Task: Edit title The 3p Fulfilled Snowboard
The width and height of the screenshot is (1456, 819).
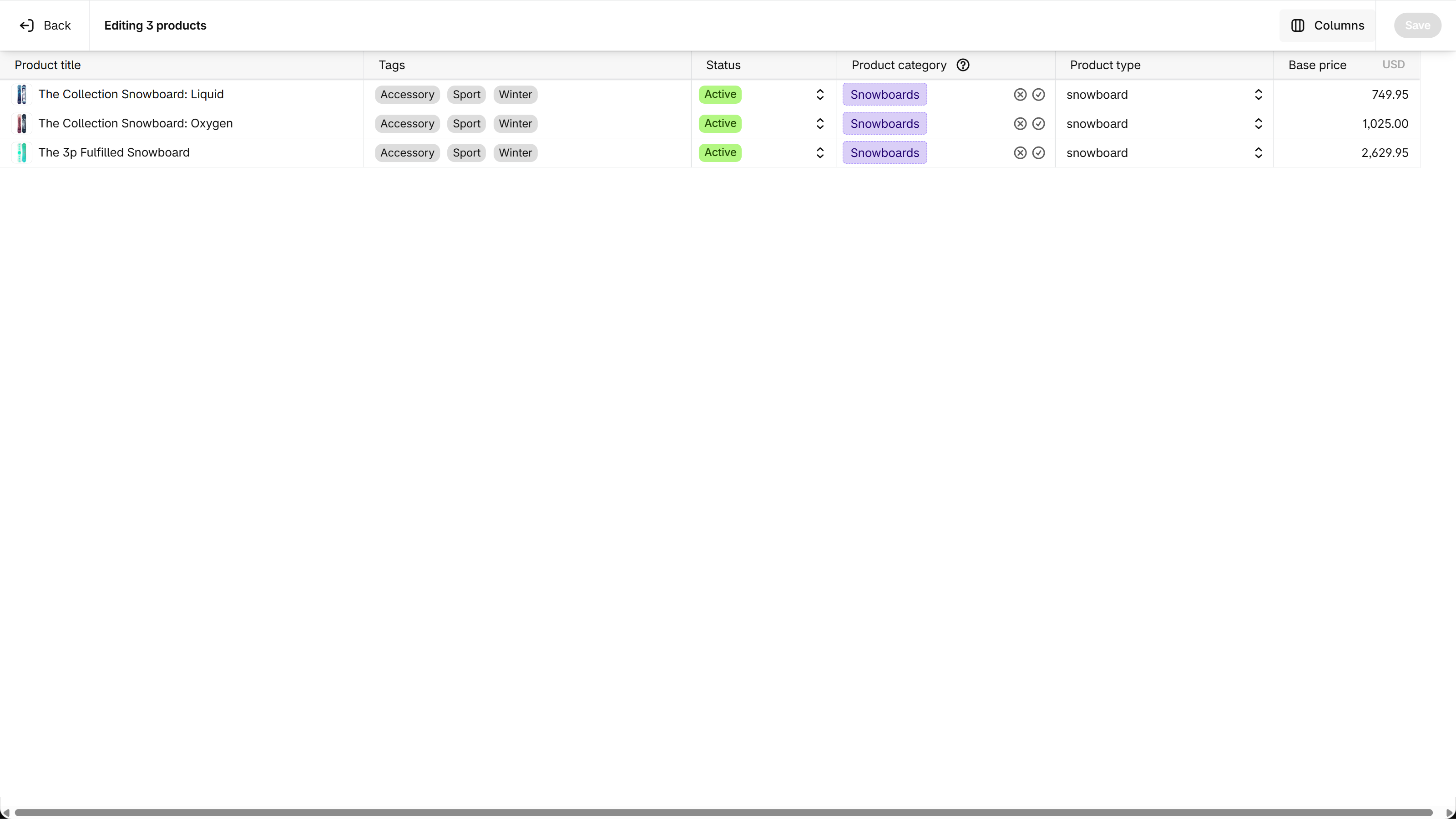Action: [x=114, y=152]
